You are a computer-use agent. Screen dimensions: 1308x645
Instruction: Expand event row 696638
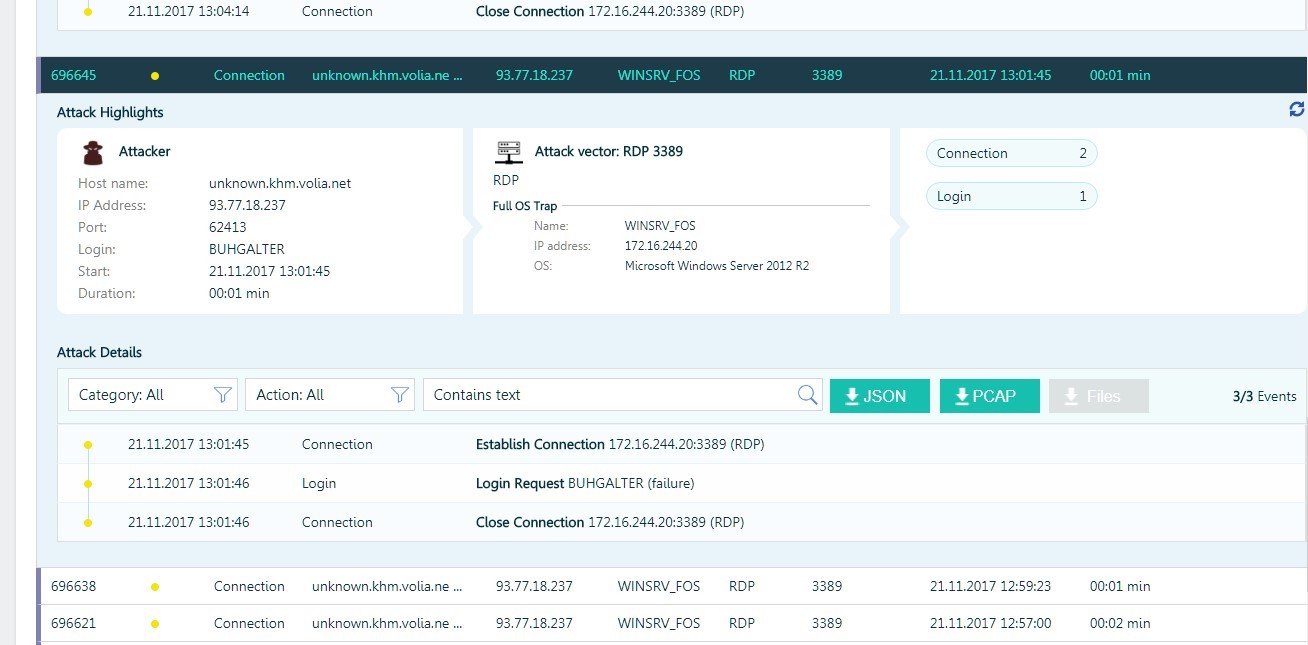(600, 587)
